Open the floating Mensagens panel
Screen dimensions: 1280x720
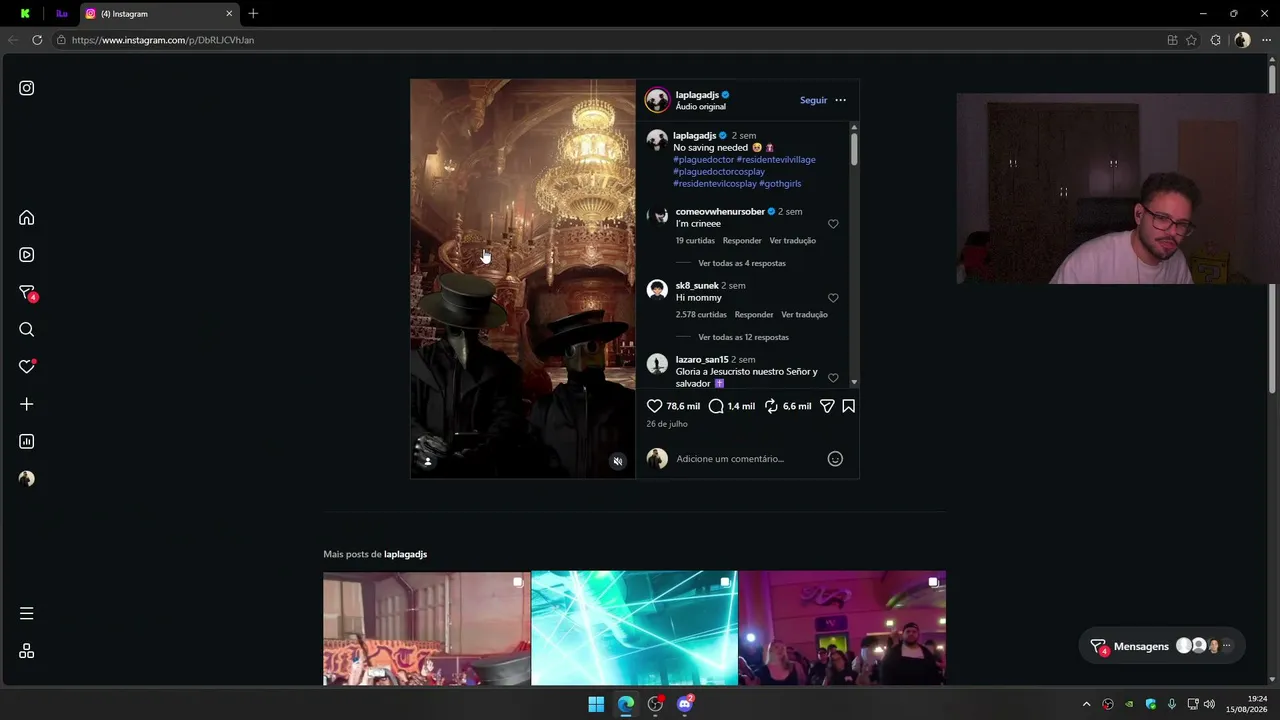tap(1162, 646)
